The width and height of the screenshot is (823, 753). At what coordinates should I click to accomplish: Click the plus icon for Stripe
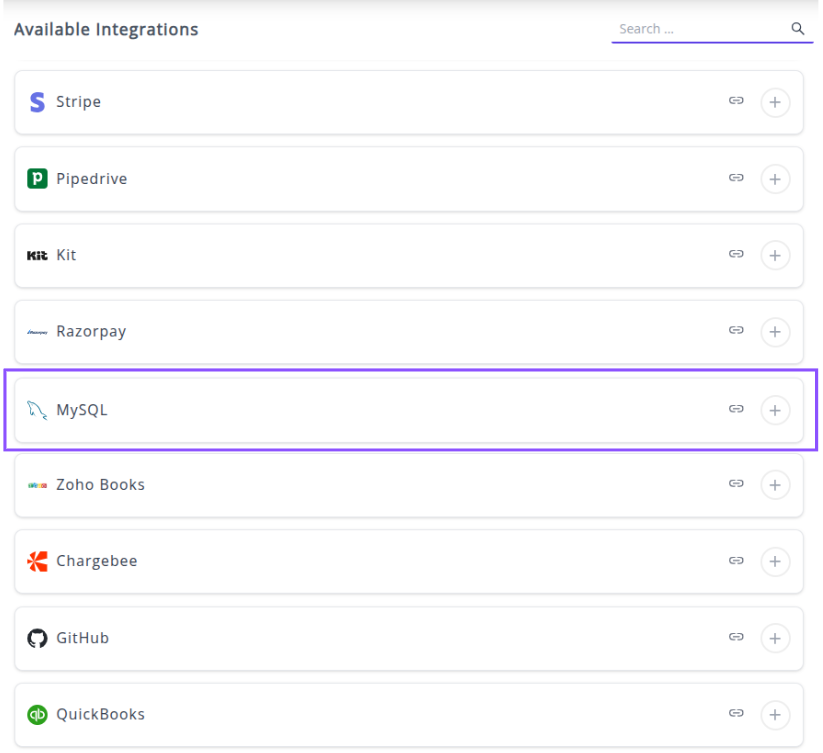775,102
